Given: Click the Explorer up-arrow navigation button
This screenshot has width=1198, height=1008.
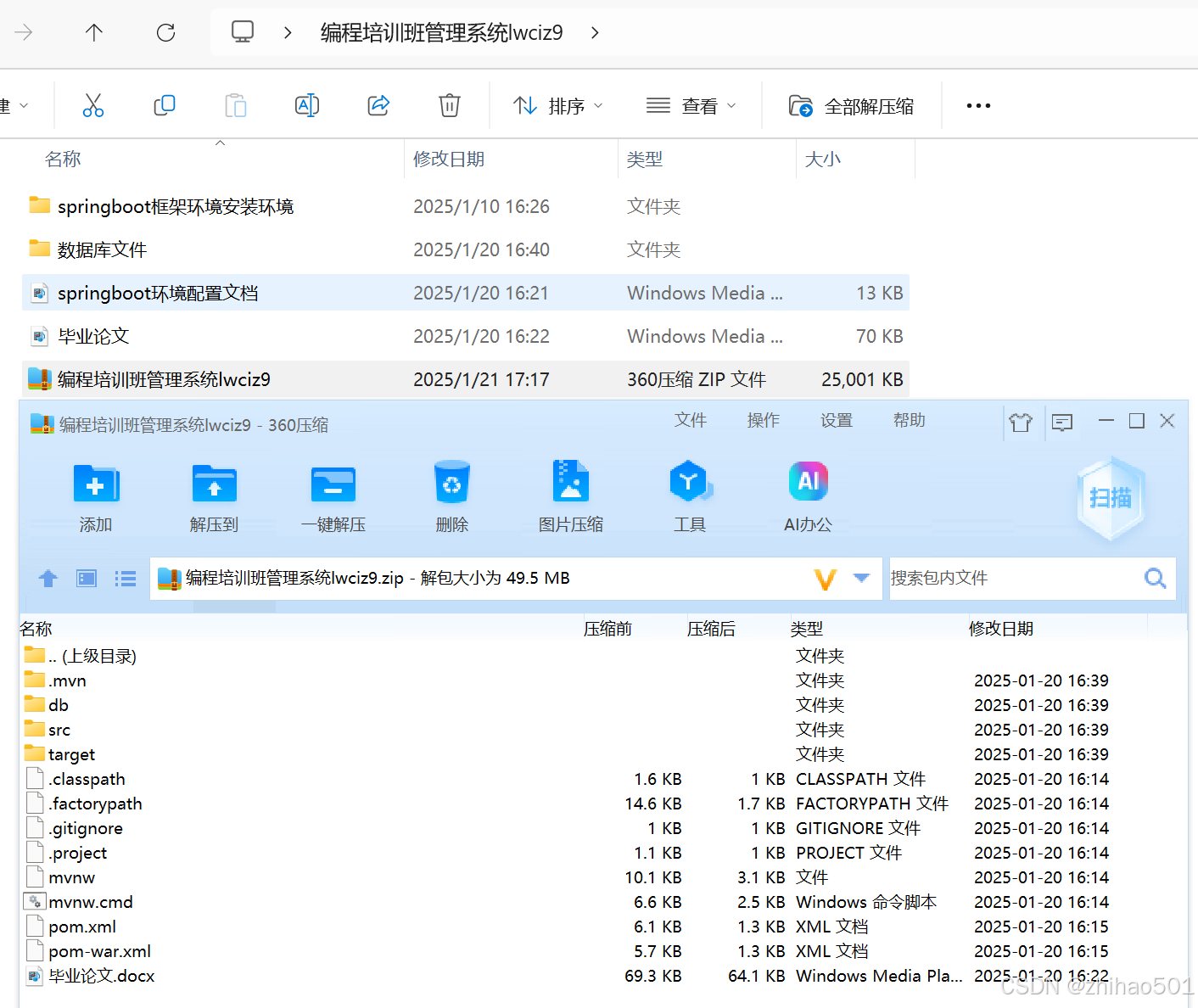Looking at the screenshot, I should click(94, 32).
